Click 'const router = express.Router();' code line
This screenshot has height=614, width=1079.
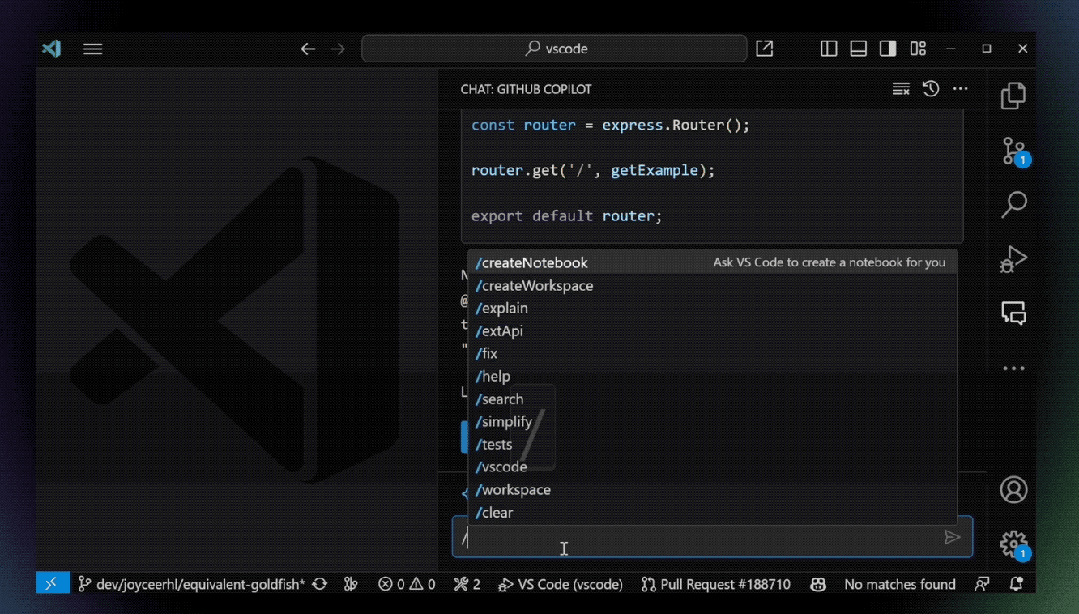[610, 125]
